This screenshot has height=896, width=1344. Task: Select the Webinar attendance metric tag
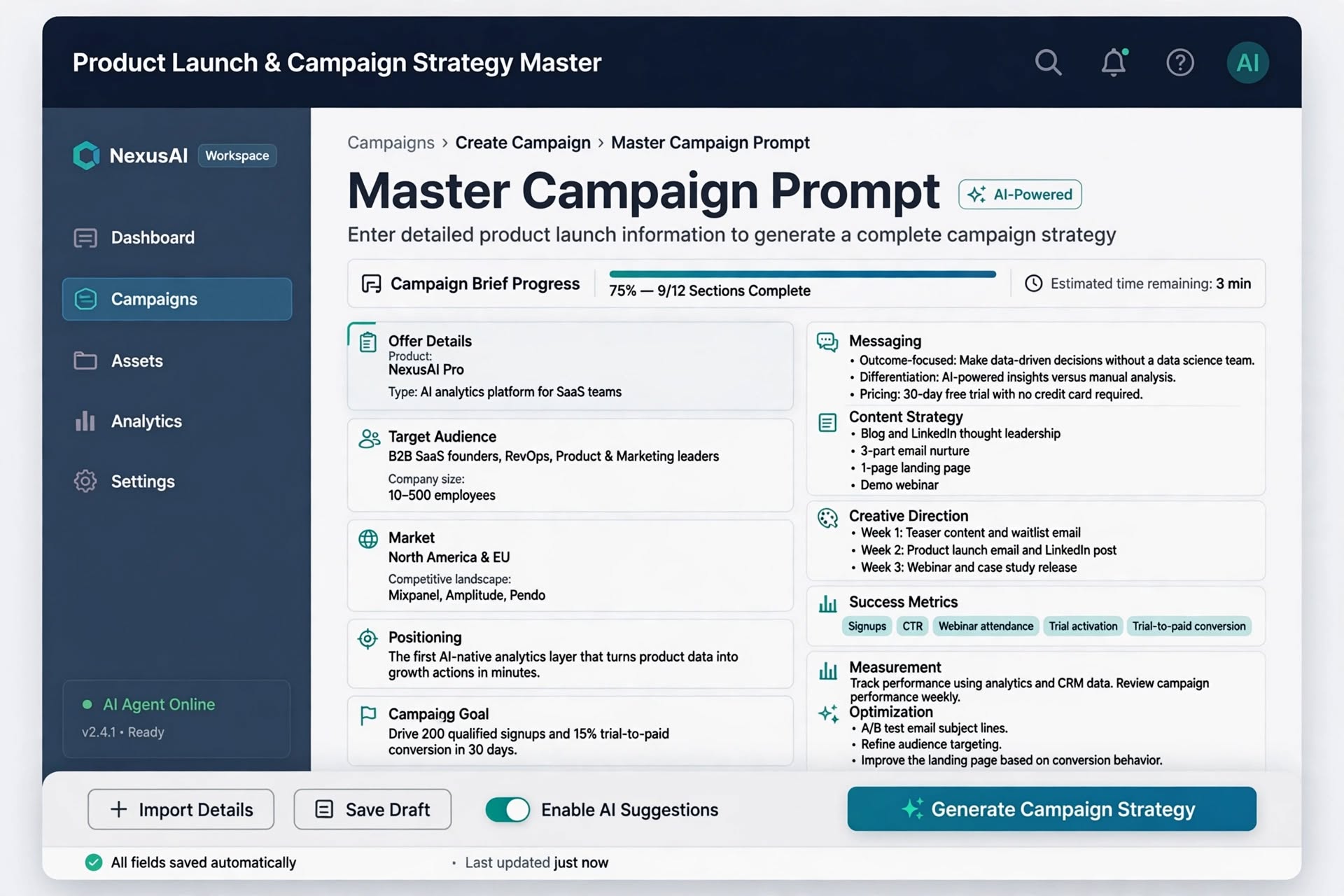986,626
